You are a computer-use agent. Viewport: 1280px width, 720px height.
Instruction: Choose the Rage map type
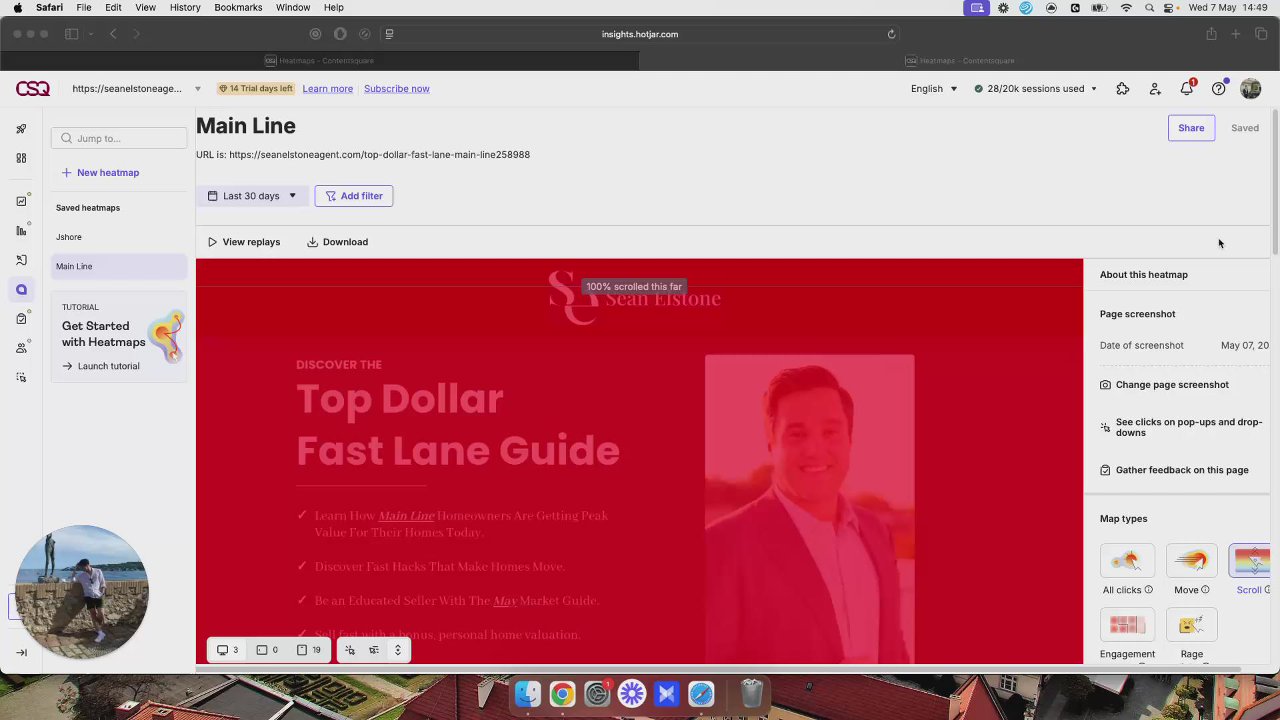[1191, 625]
